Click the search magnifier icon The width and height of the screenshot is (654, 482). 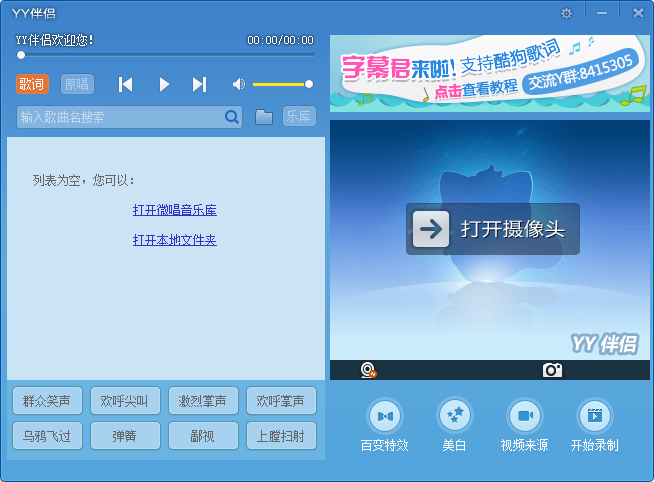[231, 117]
